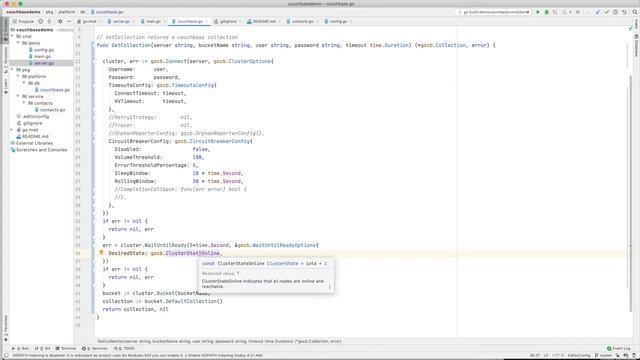Viewport: 640px width, 360px height.
Task: Open the Event Log tool window
Action: point(619,349)
